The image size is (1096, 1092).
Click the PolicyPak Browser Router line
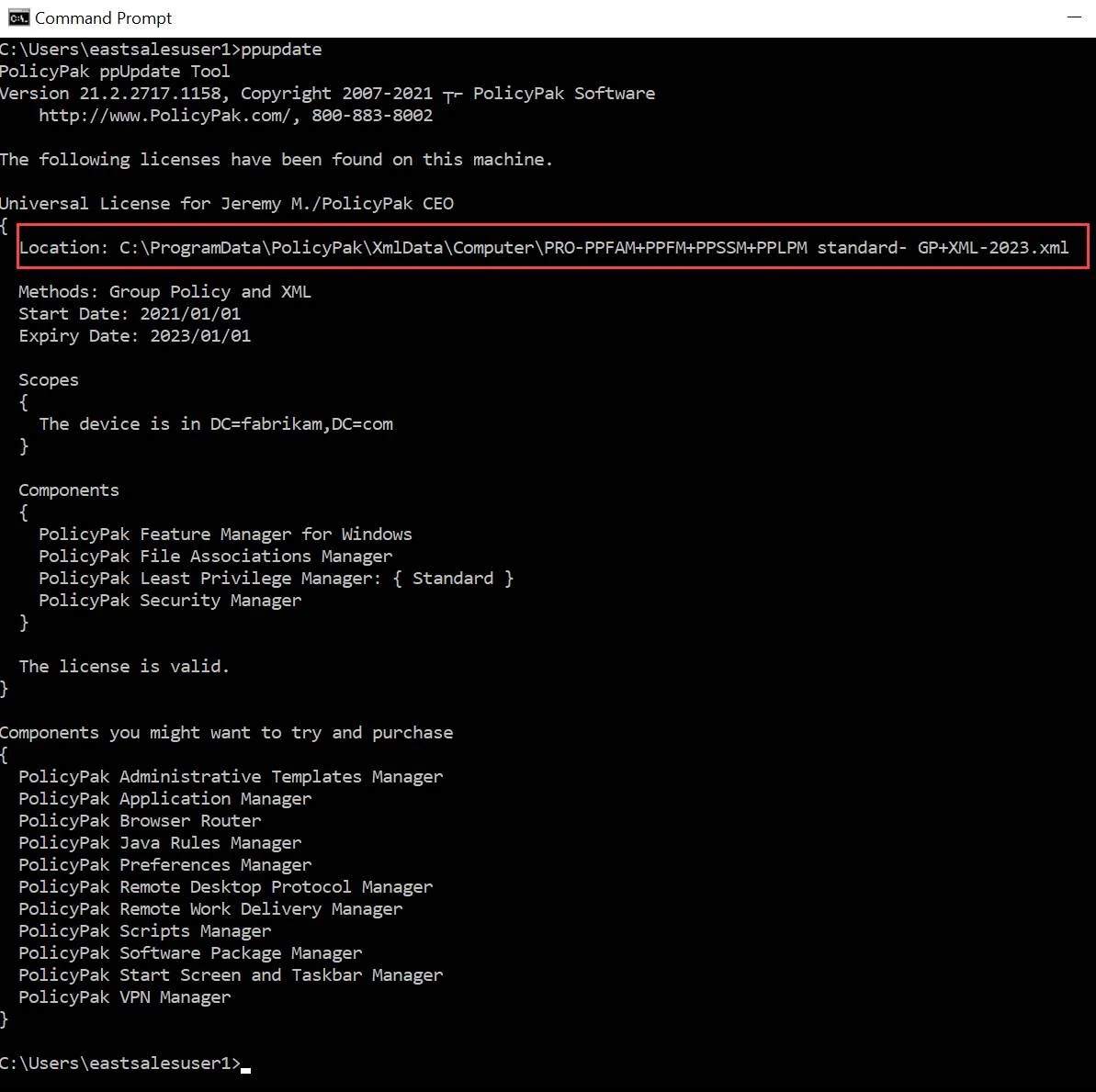click(x=140, y=820)
